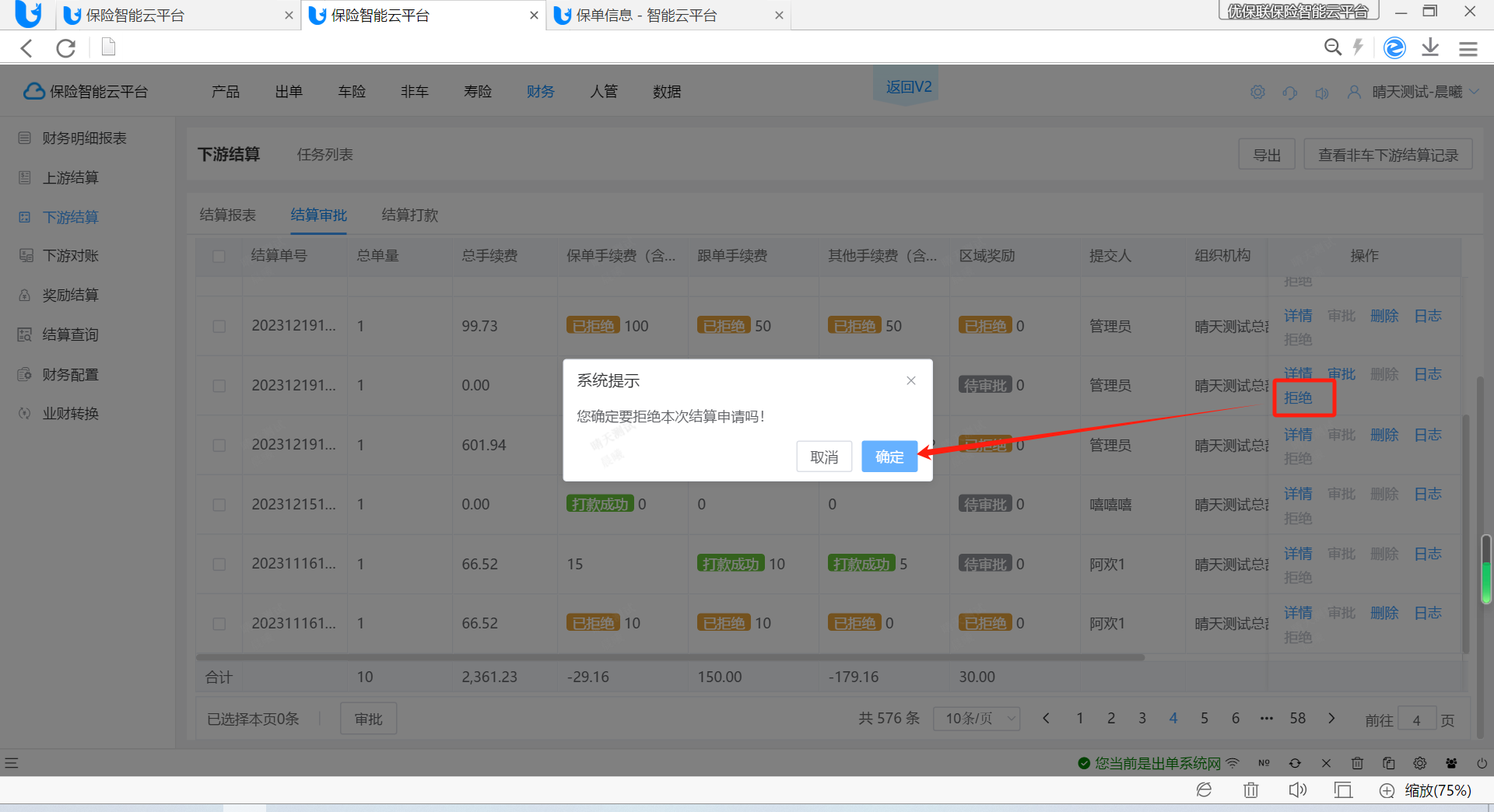Close the 保单信息 browser tab

coord(779,16)
